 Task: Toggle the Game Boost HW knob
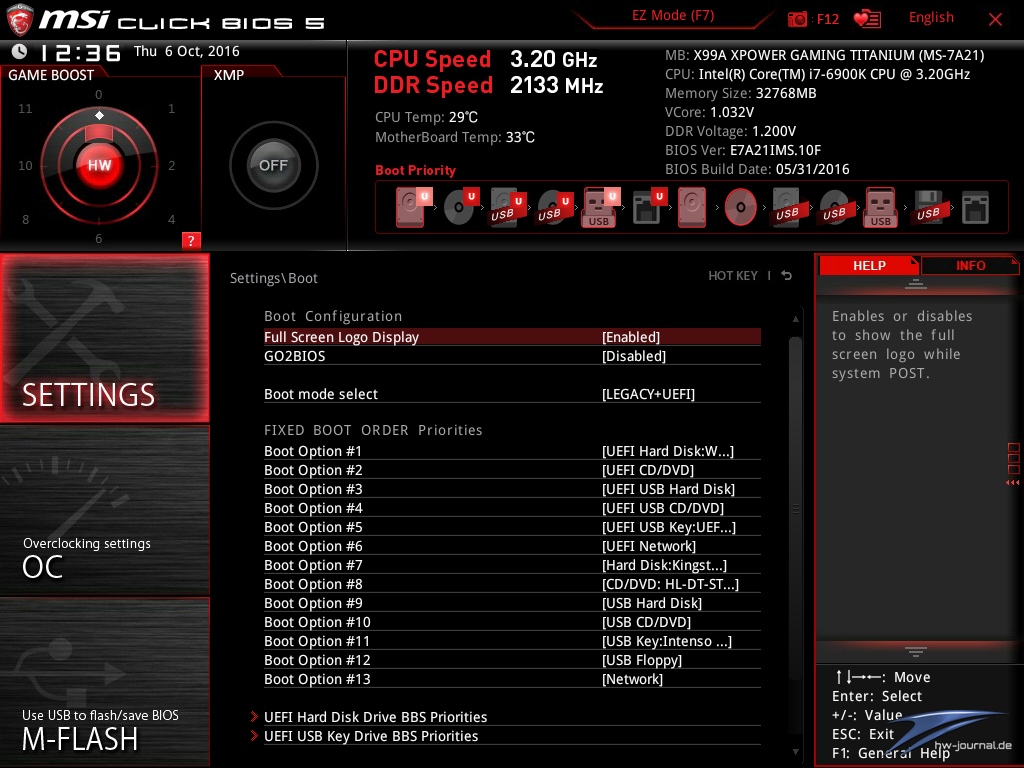tap(99, 165)
